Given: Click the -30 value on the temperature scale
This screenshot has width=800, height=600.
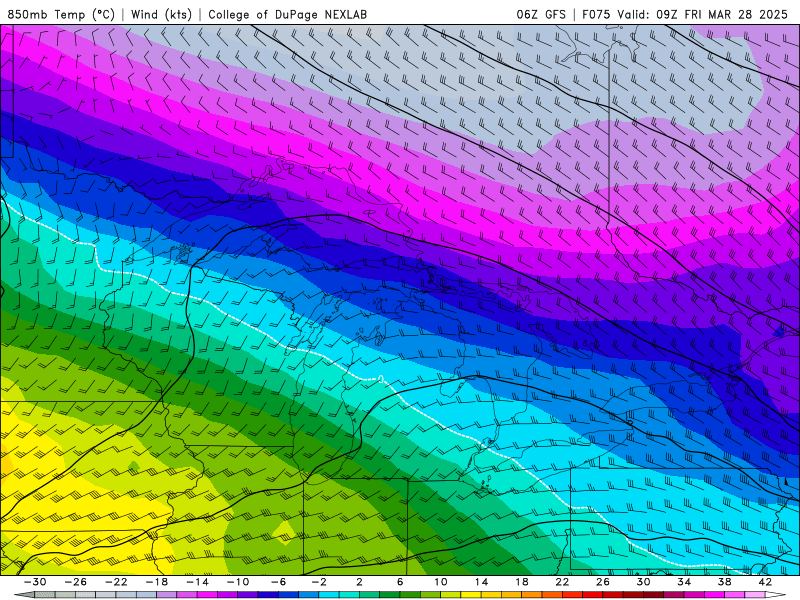Looking at the screenshot, I should click(x=35, y=582).
